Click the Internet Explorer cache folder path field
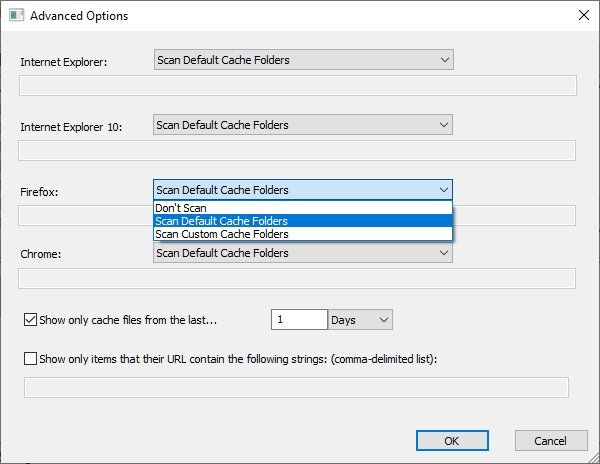 [297, 85]
